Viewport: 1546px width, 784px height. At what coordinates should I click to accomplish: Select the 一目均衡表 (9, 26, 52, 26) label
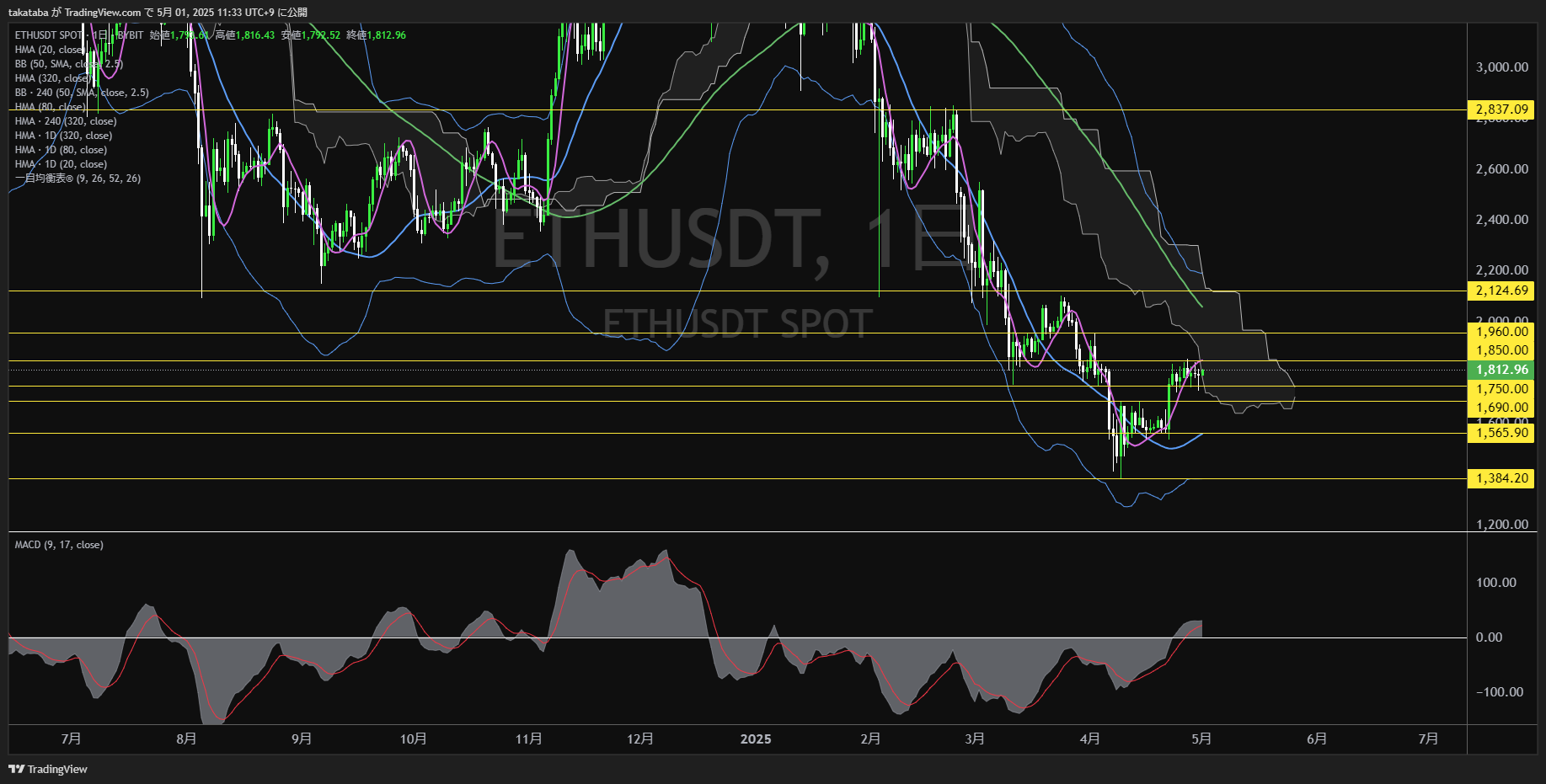pos(78,179)
